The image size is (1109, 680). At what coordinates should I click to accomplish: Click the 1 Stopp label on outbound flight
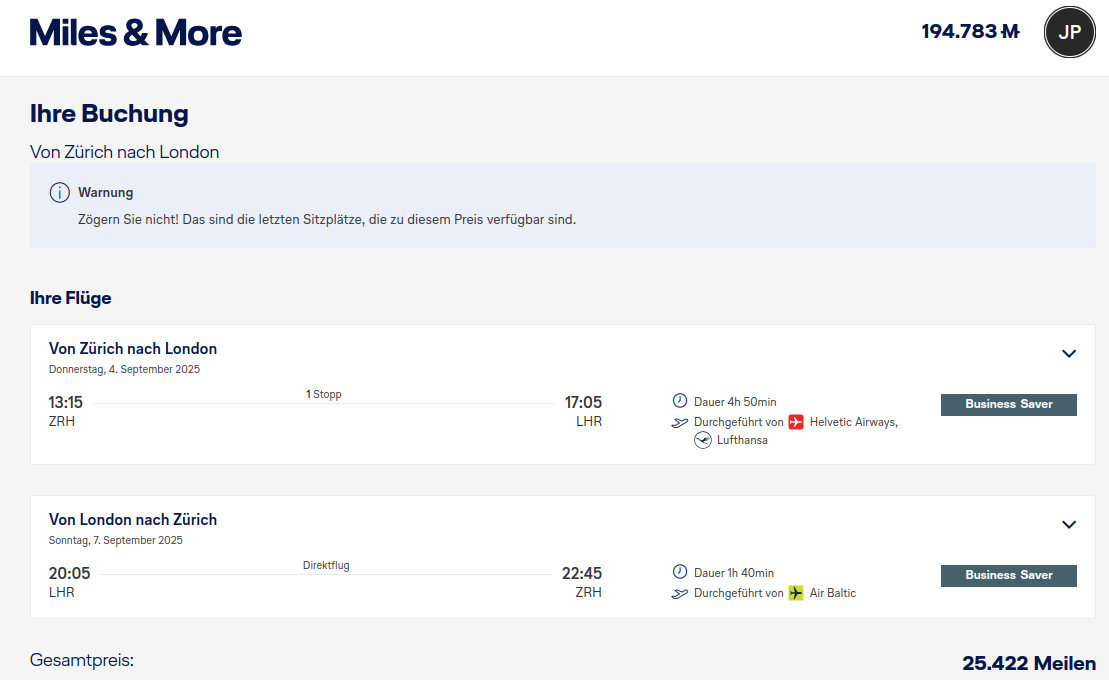(324, 394)
